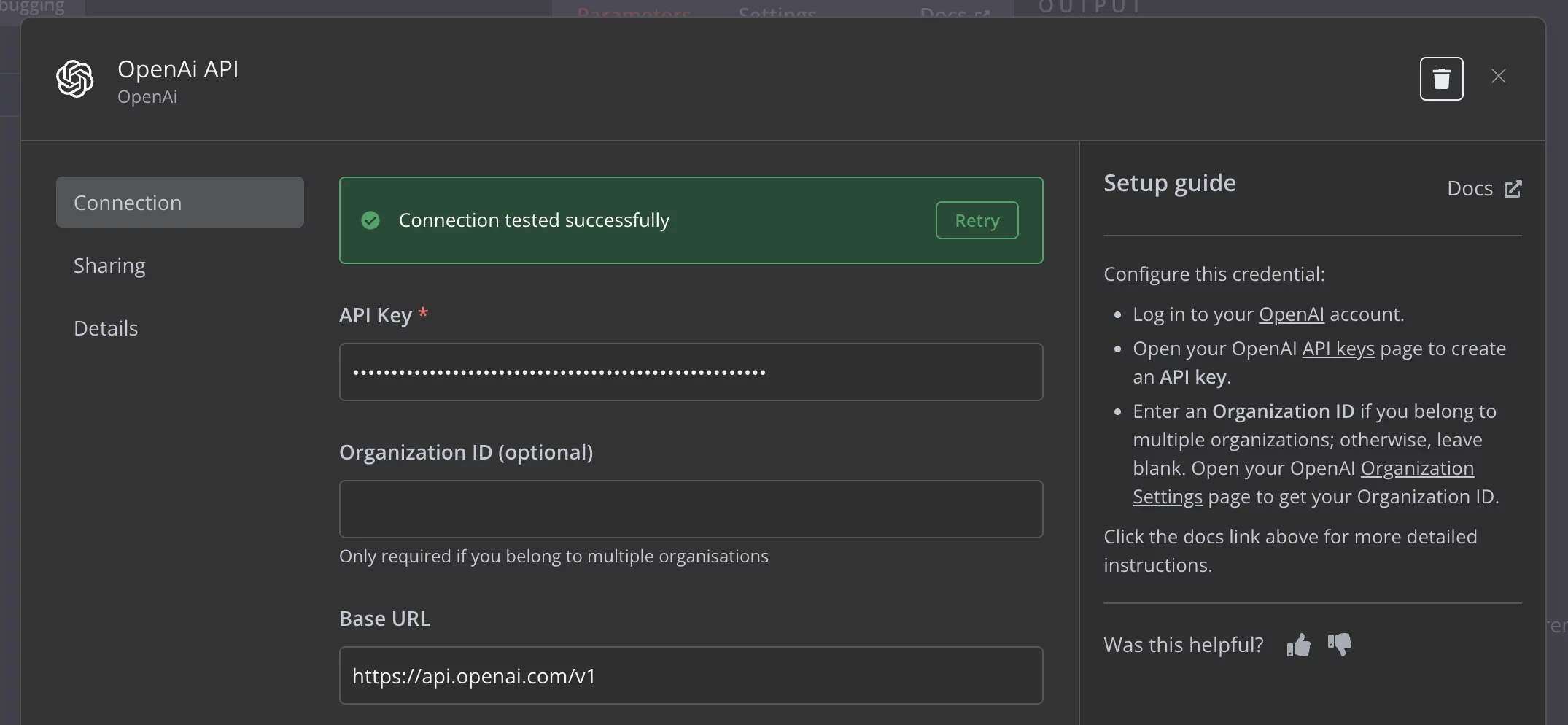Retry the connection test
The width and height of the screenshot is (1568, 725).
pyautogui.click(x=977, y=220)
